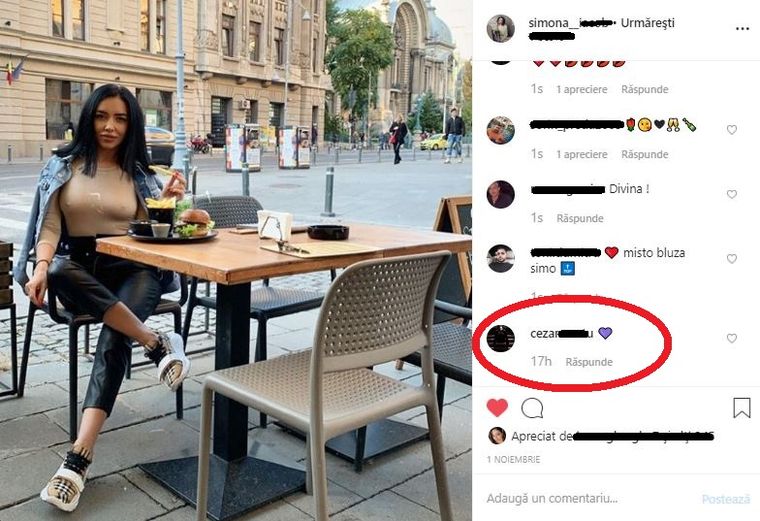
Task: Like the 'Divina !' comment heart
Action: [x=731, y=194]
